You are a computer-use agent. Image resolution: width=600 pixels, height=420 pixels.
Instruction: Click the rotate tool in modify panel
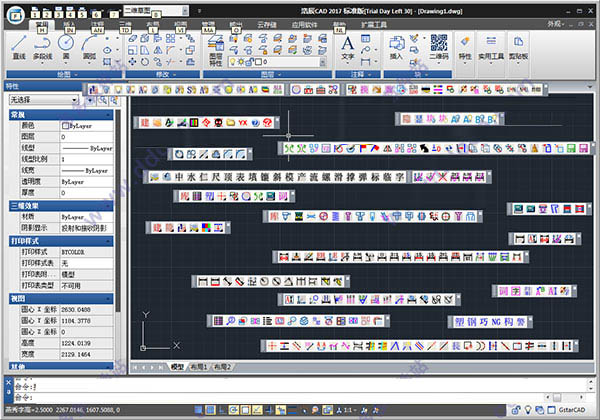coord(145,62)
